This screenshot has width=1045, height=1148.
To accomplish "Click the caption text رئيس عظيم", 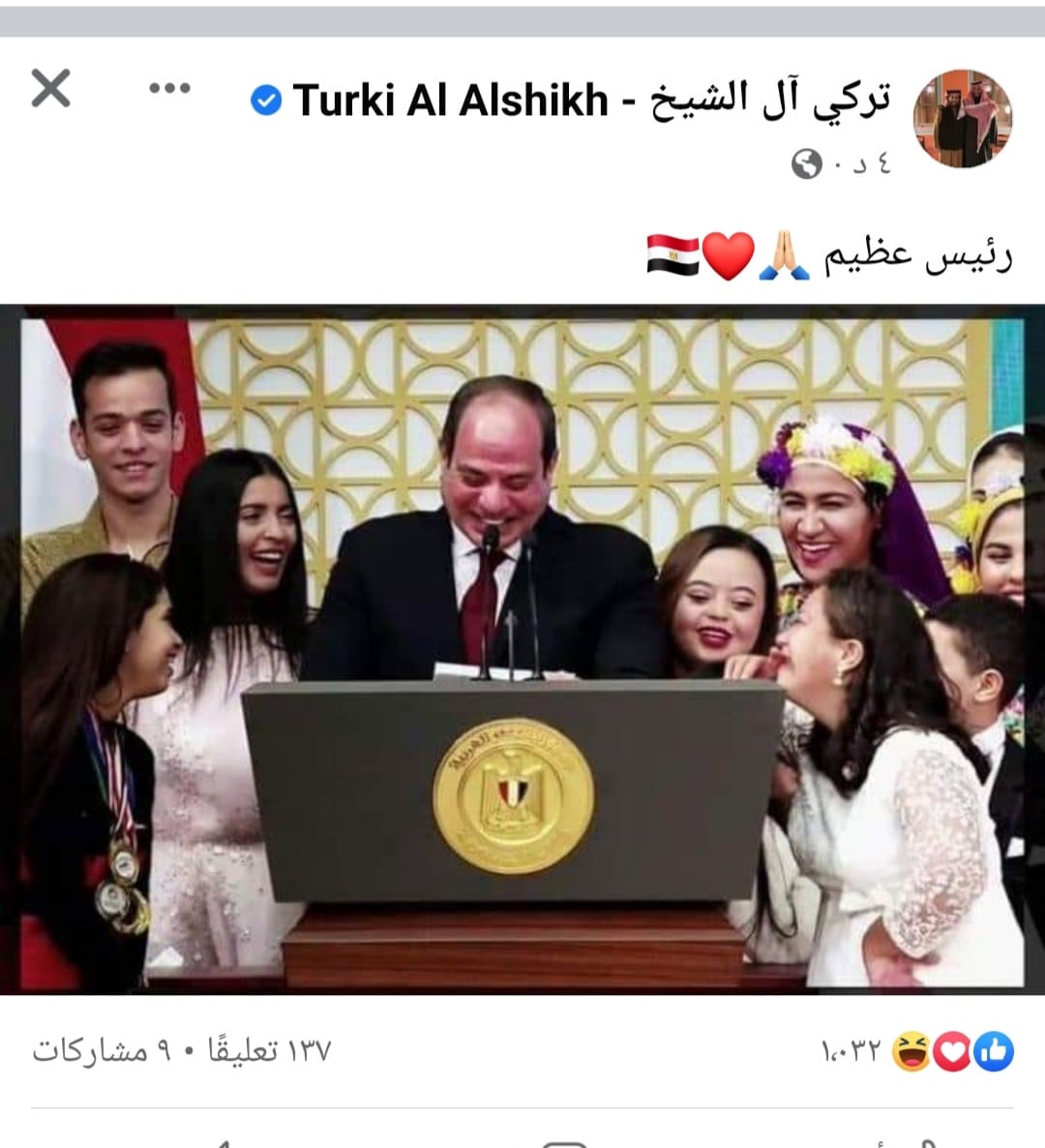I will click(x=918, y=255).
